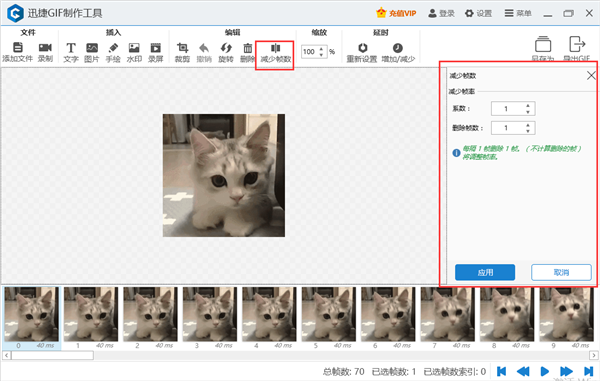Screen dimensions: 600x381
Task: Play the GIF animation
Action: [544, 371]
